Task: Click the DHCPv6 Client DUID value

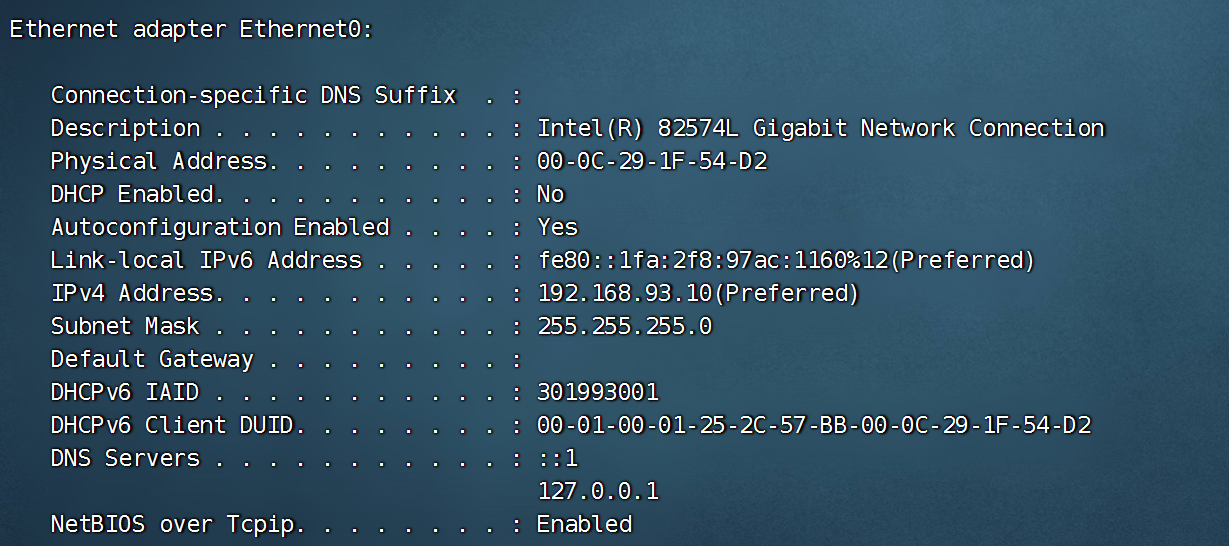Action: [813, 425]
